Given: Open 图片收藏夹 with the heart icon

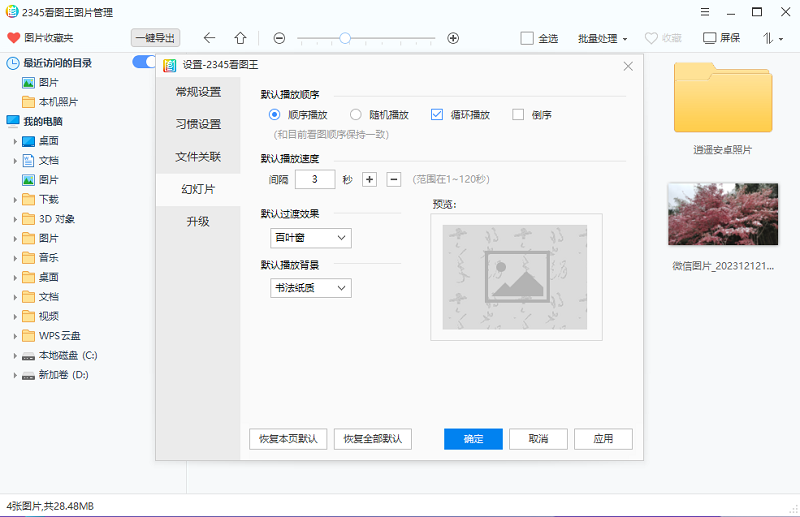Looking at the screenshot, I should coord(40,38).
